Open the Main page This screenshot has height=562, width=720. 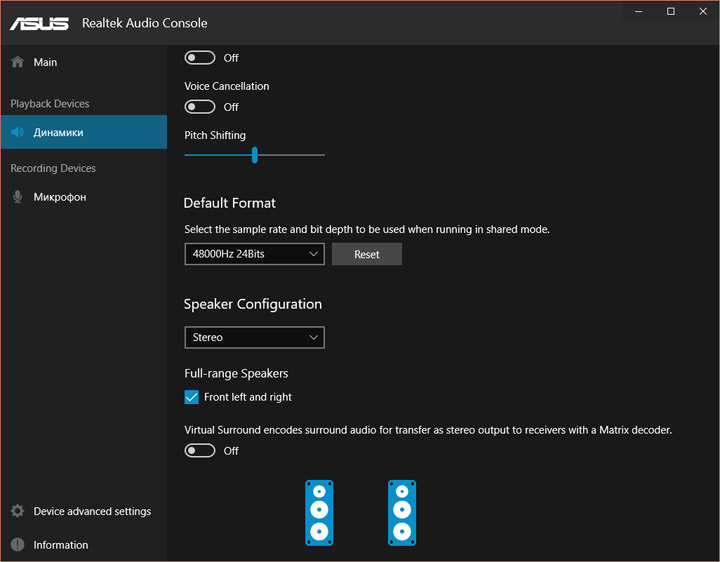tap(45, 62)
